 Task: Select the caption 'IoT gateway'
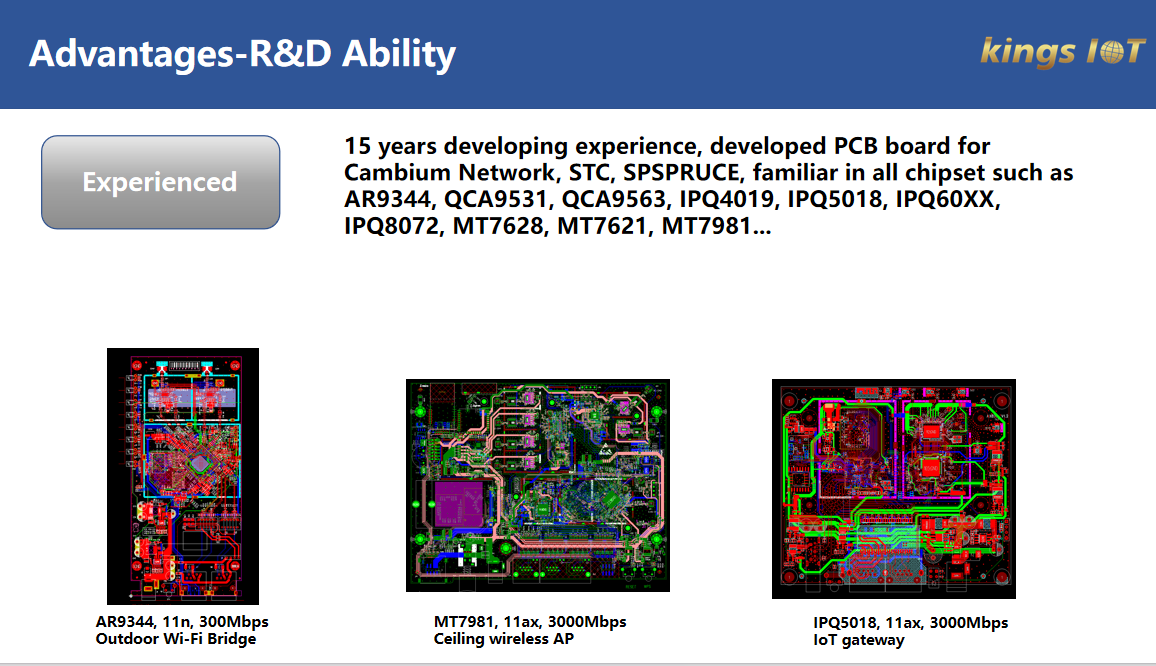[859, 640]
